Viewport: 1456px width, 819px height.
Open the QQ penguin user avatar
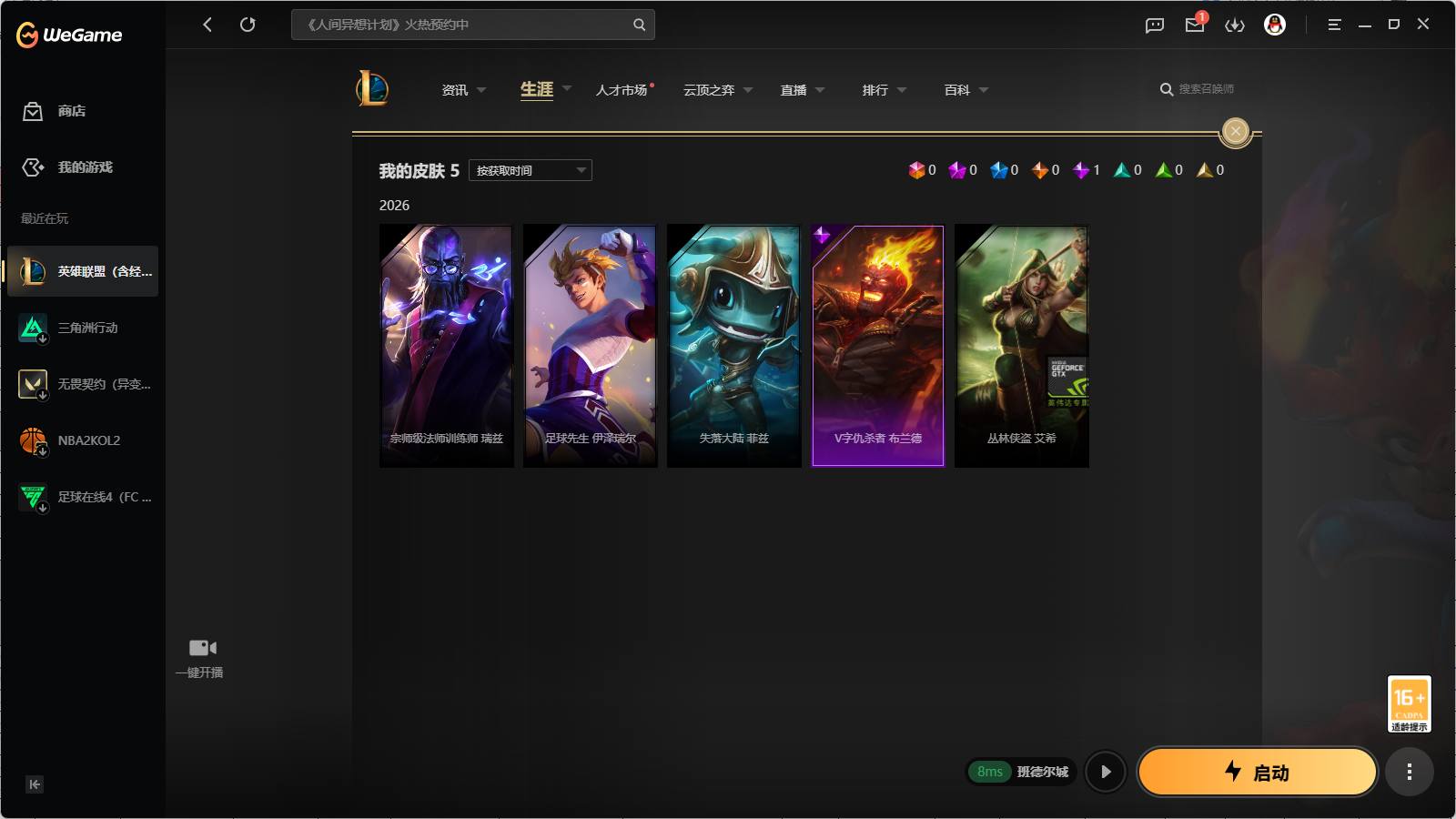1275,25
